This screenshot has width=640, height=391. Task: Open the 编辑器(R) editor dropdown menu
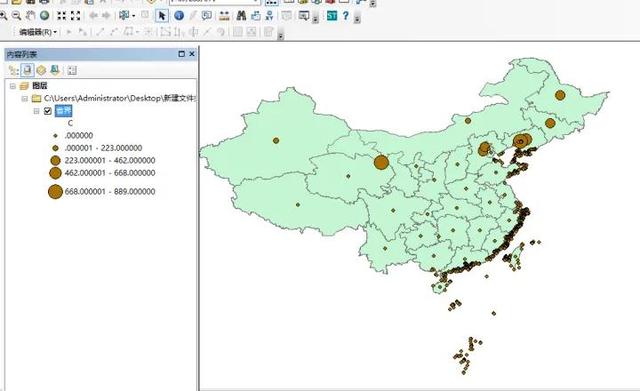point(38,32)
